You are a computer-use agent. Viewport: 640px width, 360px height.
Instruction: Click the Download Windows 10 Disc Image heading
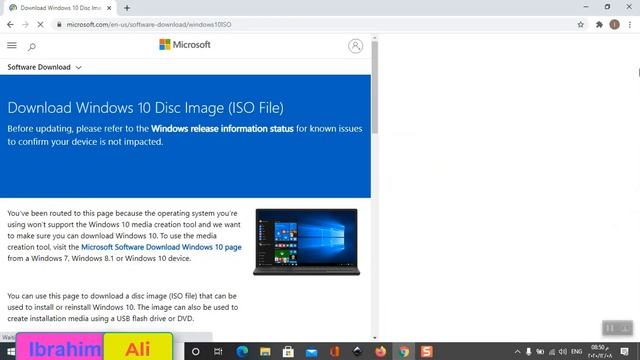tap(145, 108)
